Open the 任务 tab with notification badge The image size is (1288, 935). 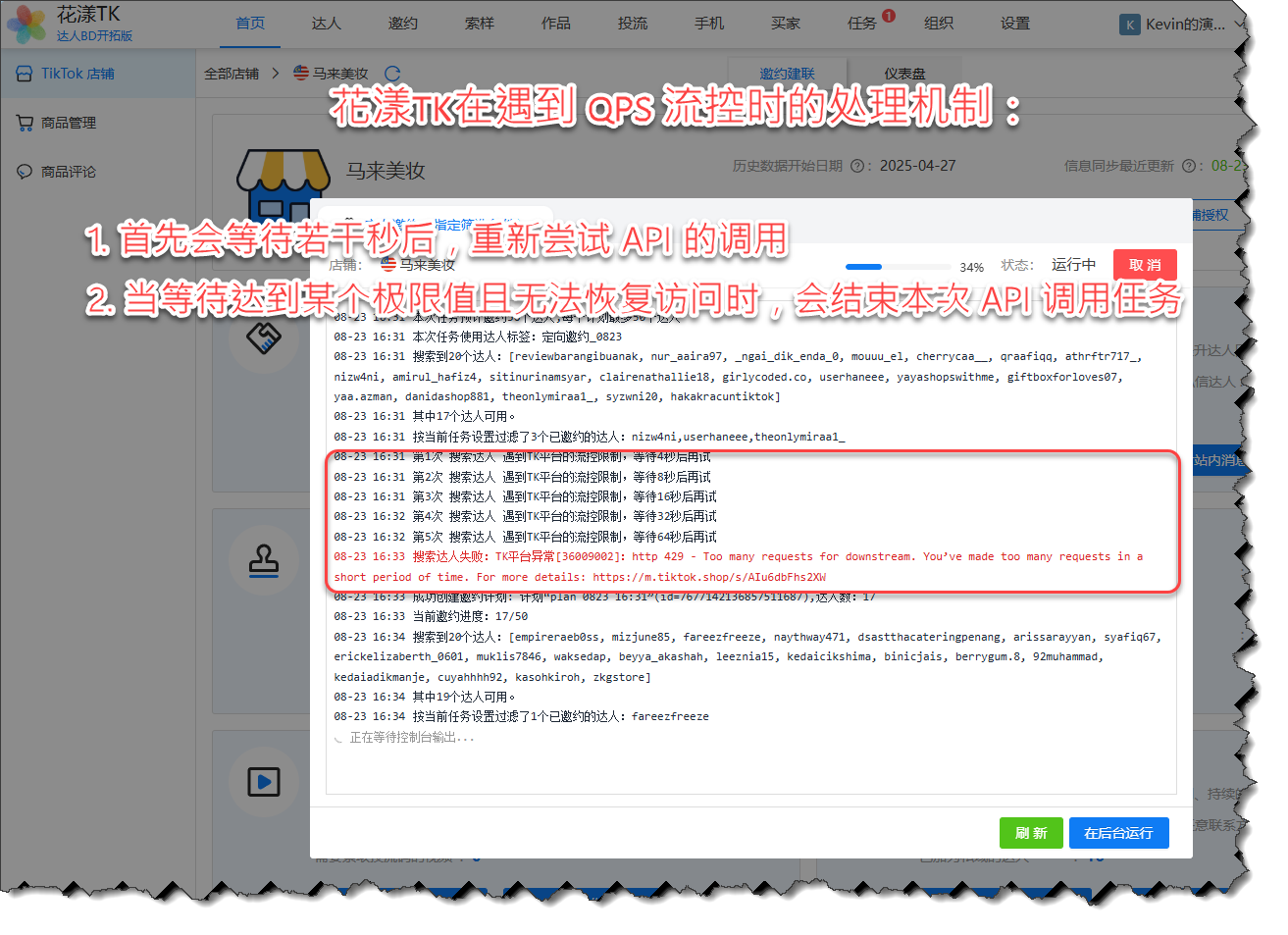(862, 24)
